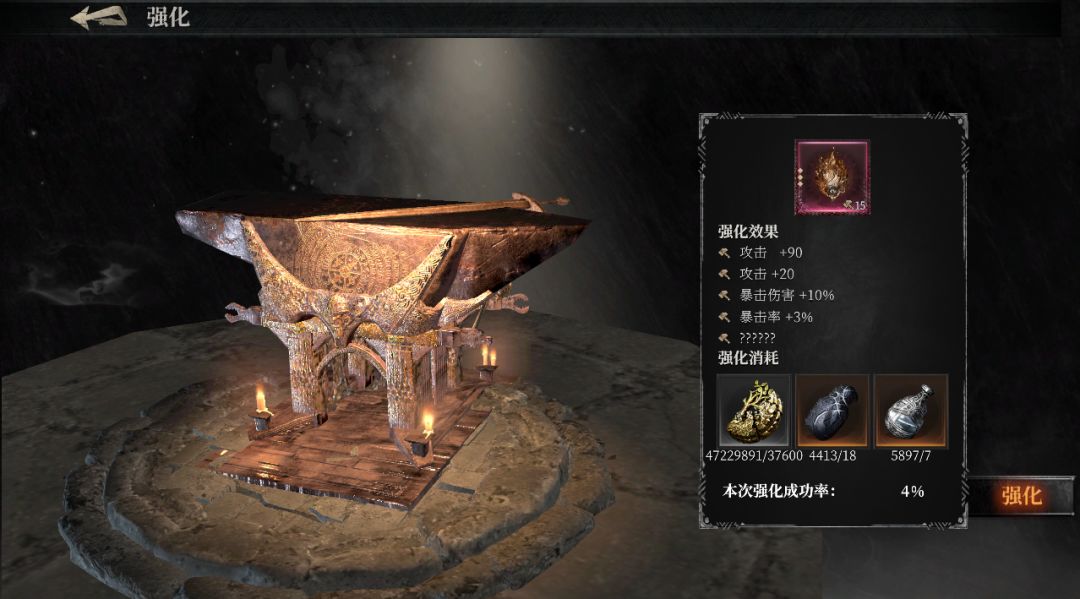
Task: Click the hammer icon beside 攻击 +90
Action: coord(724,253)
